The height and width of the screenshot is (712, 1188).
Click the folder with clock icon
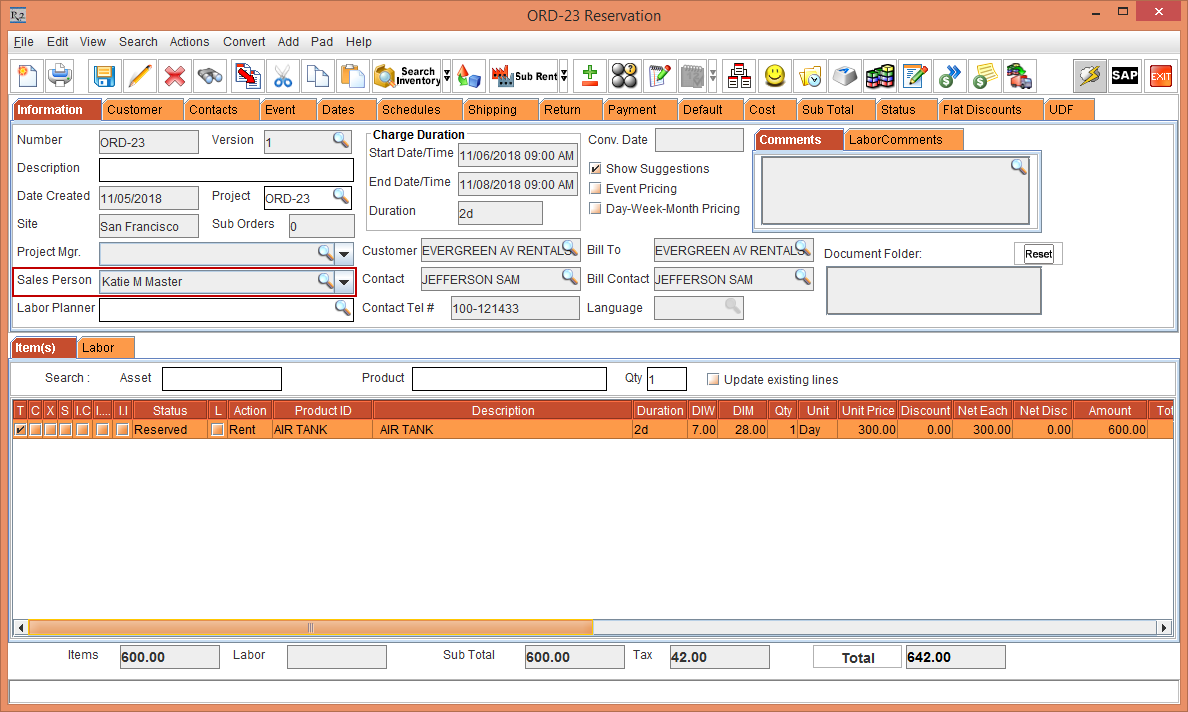[810, 76]
